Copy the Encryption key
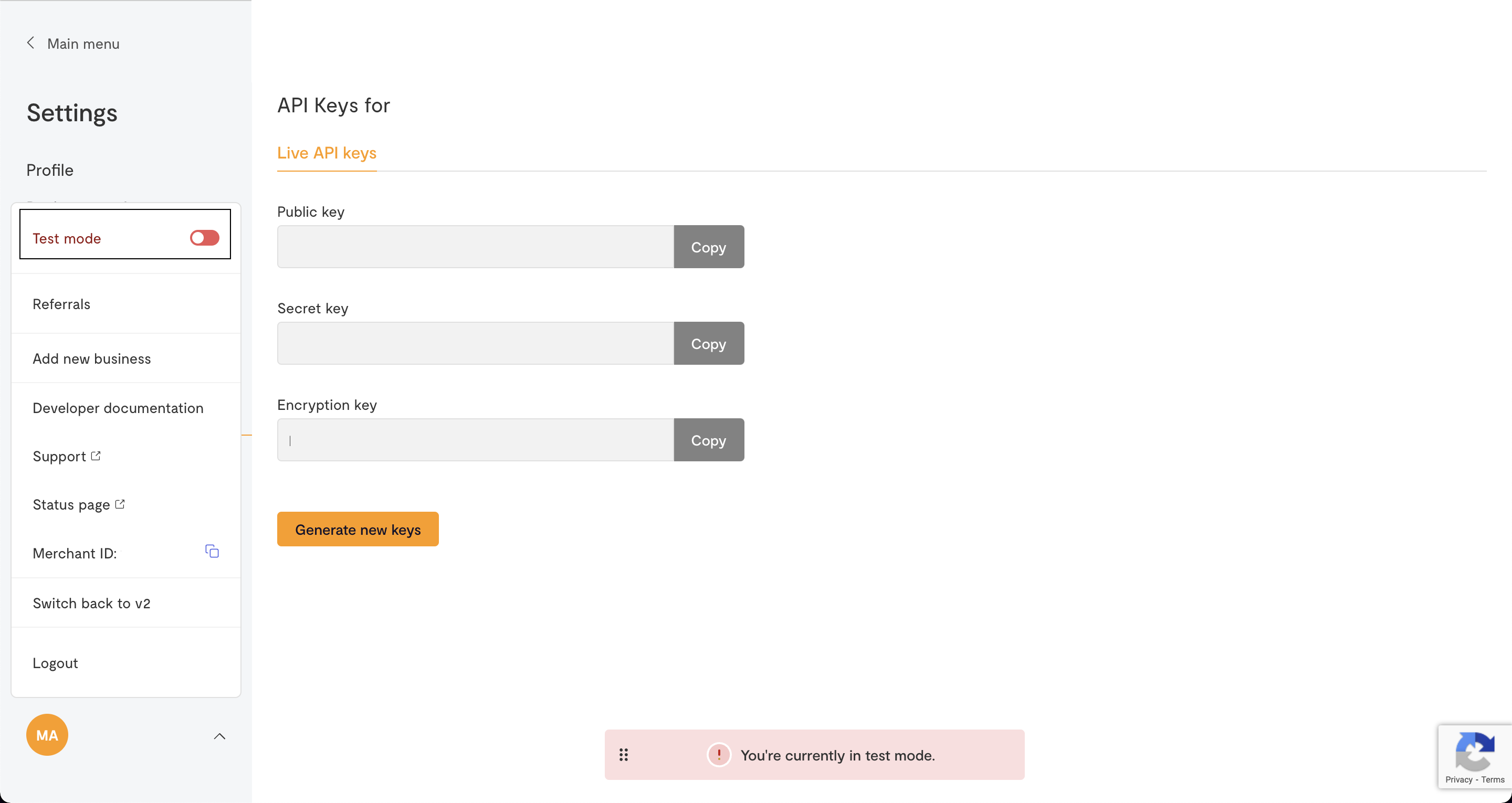This screenshot has height=803, width=1512. click(708, 440)
